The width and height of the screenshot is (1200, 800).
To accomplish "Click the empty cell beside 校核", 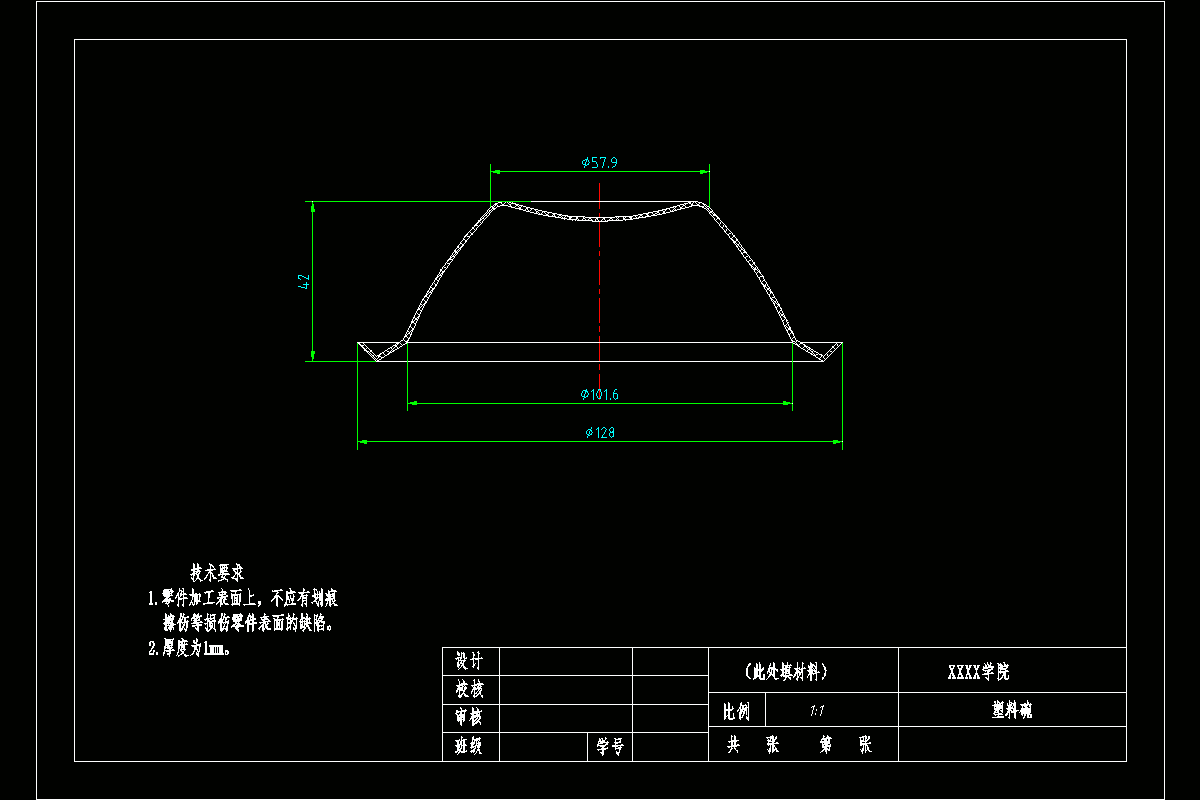I will 566,689.
